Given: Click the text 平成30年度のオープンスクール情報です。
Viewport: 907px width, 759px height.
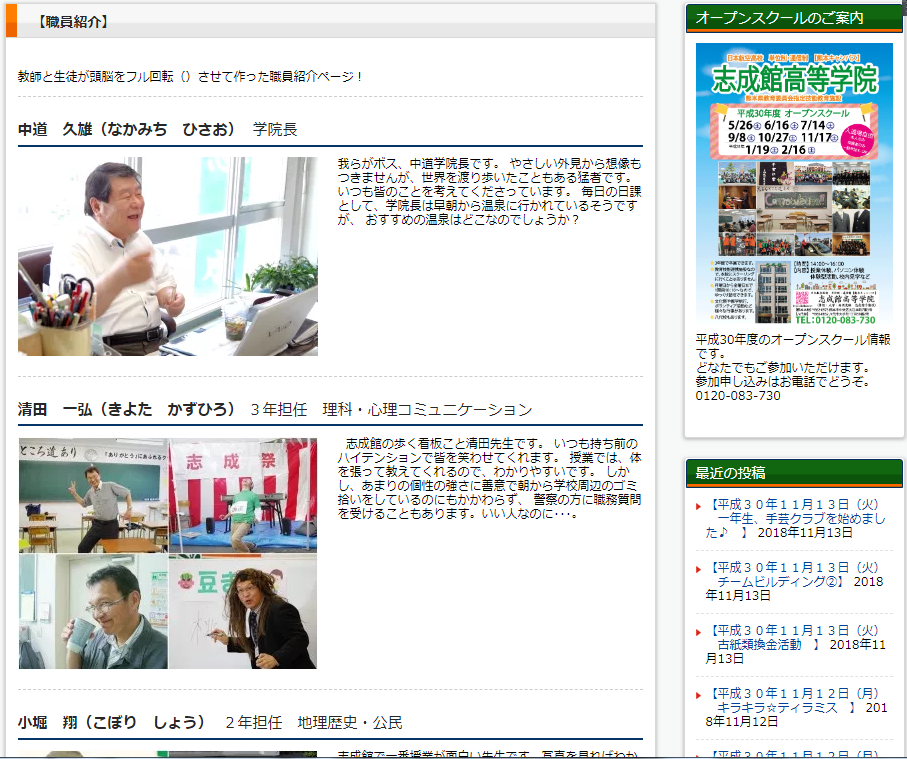Looking at the screenshot, I should point(793,347).
